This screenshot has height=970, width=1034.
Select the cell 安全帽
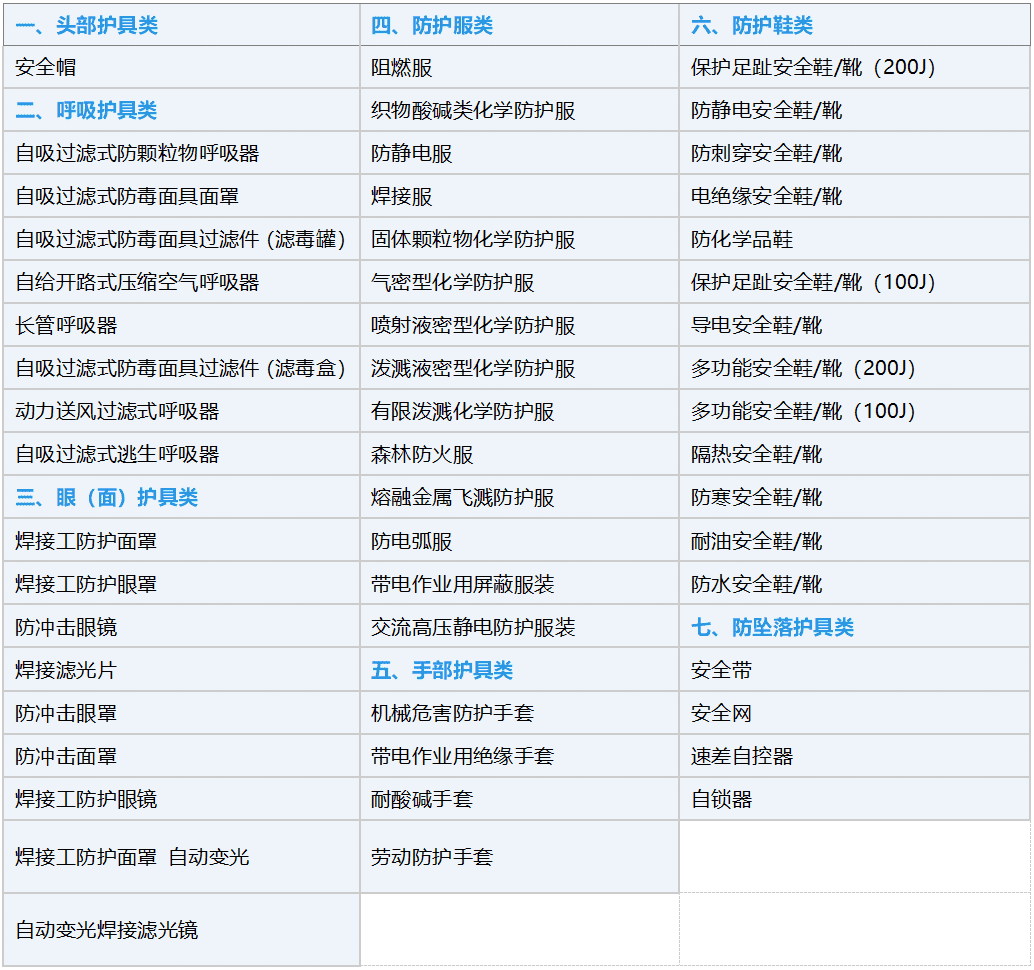pos(181,67)
